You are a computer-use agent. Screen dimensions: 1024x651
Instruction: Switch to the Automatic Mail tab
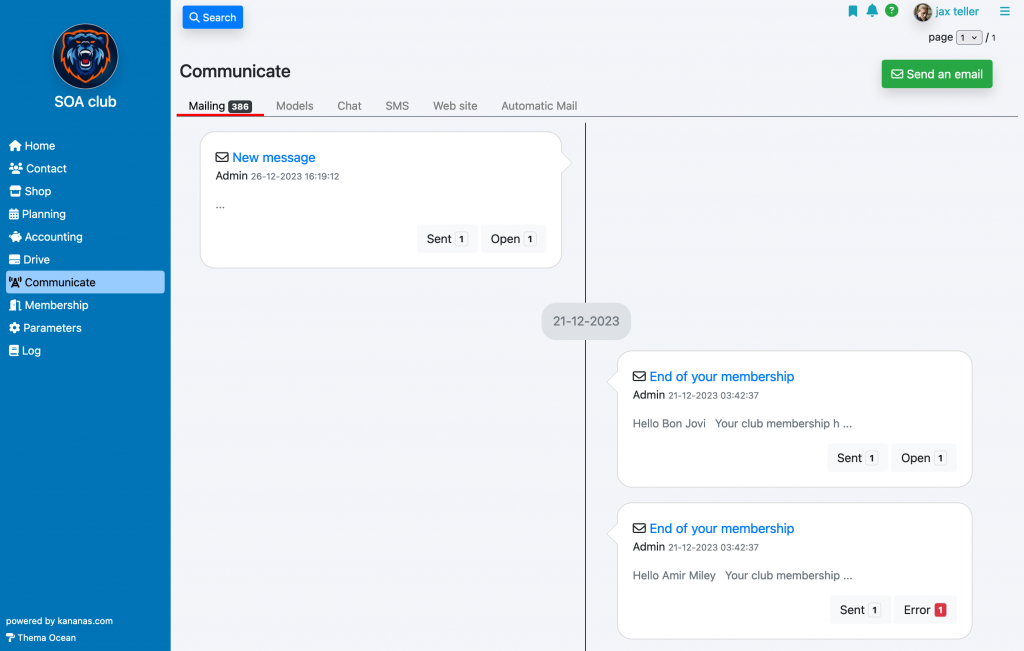[539, 106]
